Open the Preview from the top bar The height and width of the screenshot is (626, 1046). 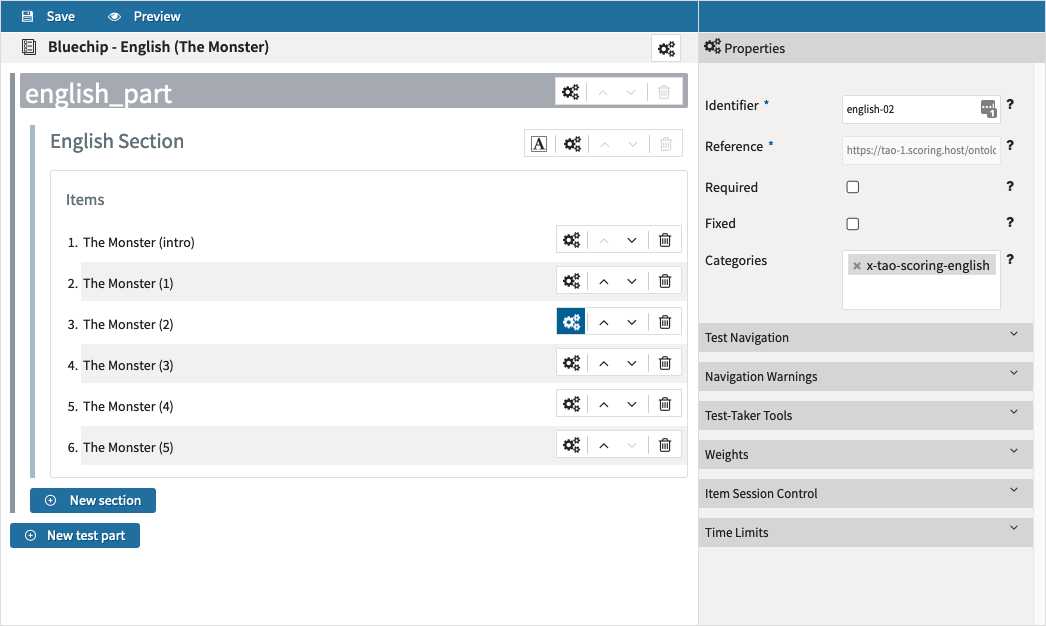[x=145, y=16]
